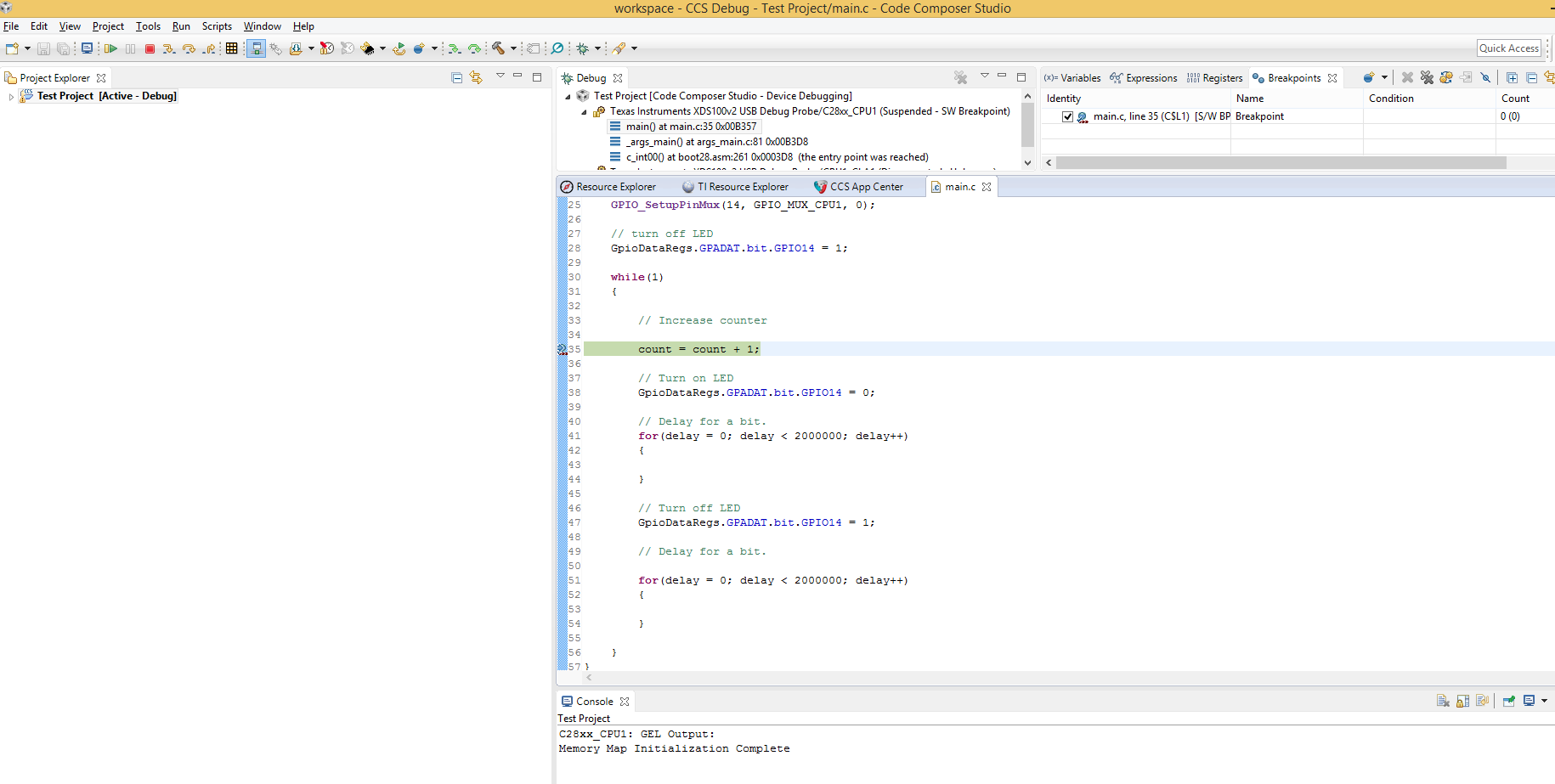Open the new breakpoint dropdown arrow

tap(1384, 77)
